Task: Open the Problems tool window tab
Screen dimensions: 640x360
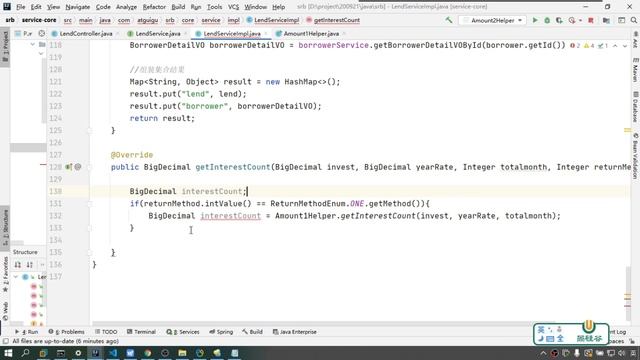Action: coord(66,332)
